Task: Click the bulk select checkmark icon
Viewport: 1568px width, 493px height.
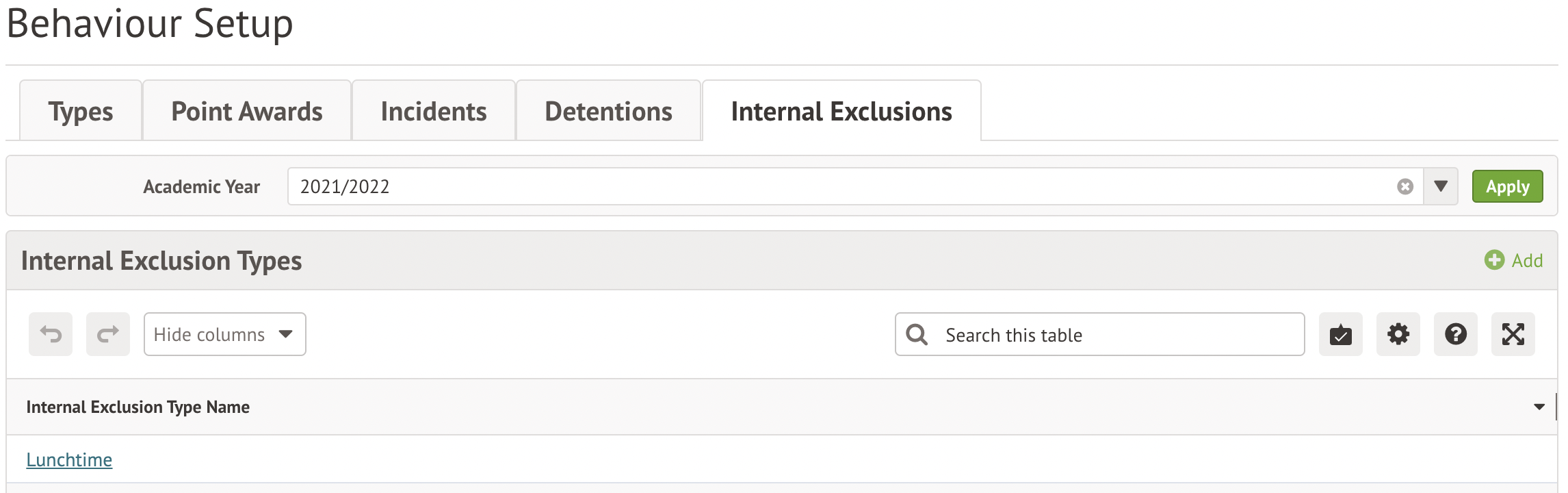Action: [1340, 334]
